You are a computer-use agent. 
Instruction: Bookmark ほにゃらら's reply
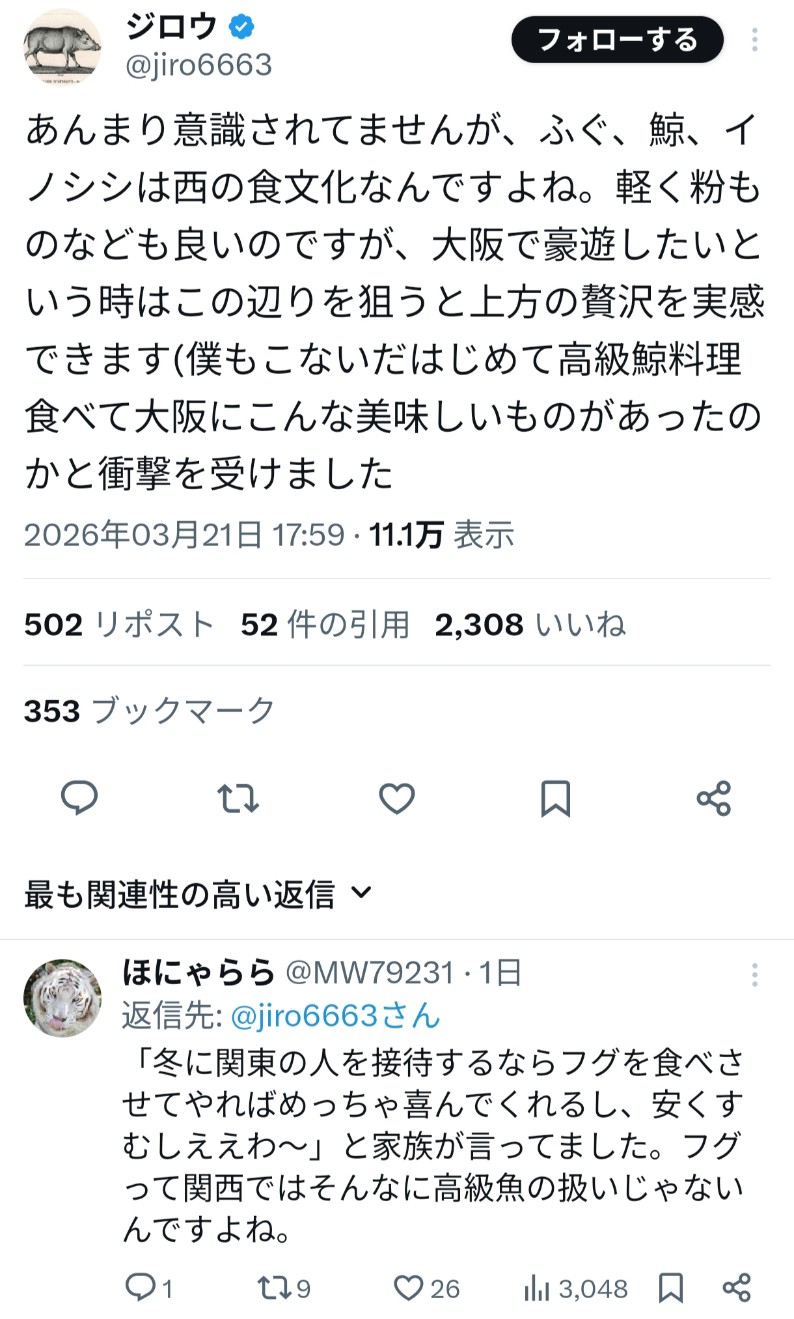click(672, 1287)
